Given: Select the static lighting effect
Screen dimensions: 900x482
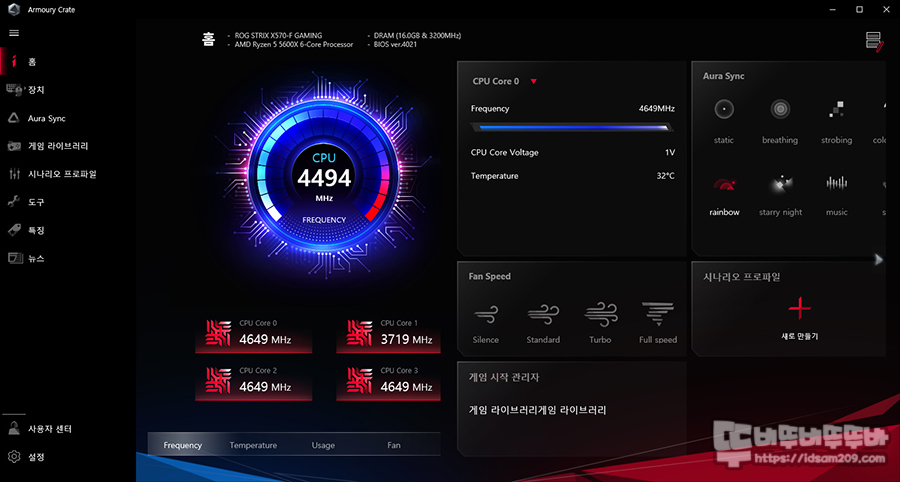Looking at the screenshot, I should point(724,122).
